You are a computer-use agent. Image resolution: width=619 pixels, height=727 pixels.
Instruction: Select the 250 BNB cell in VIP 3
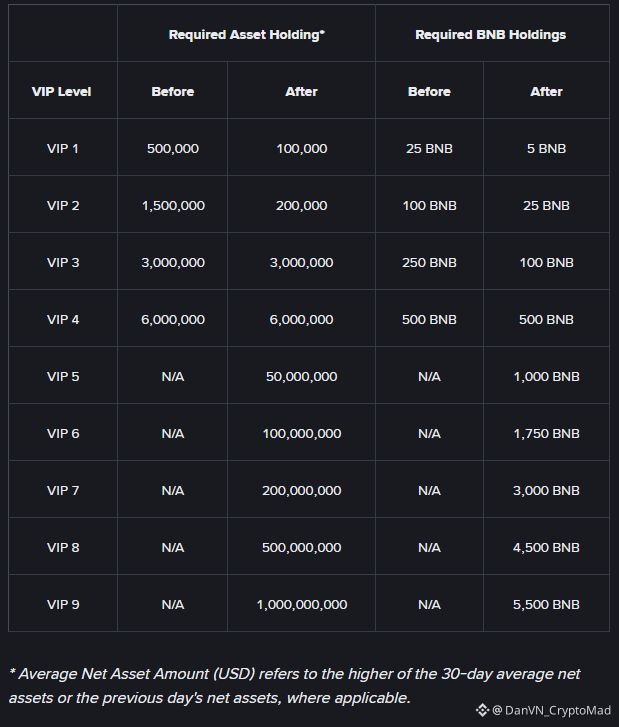click(x=429, y=263)
